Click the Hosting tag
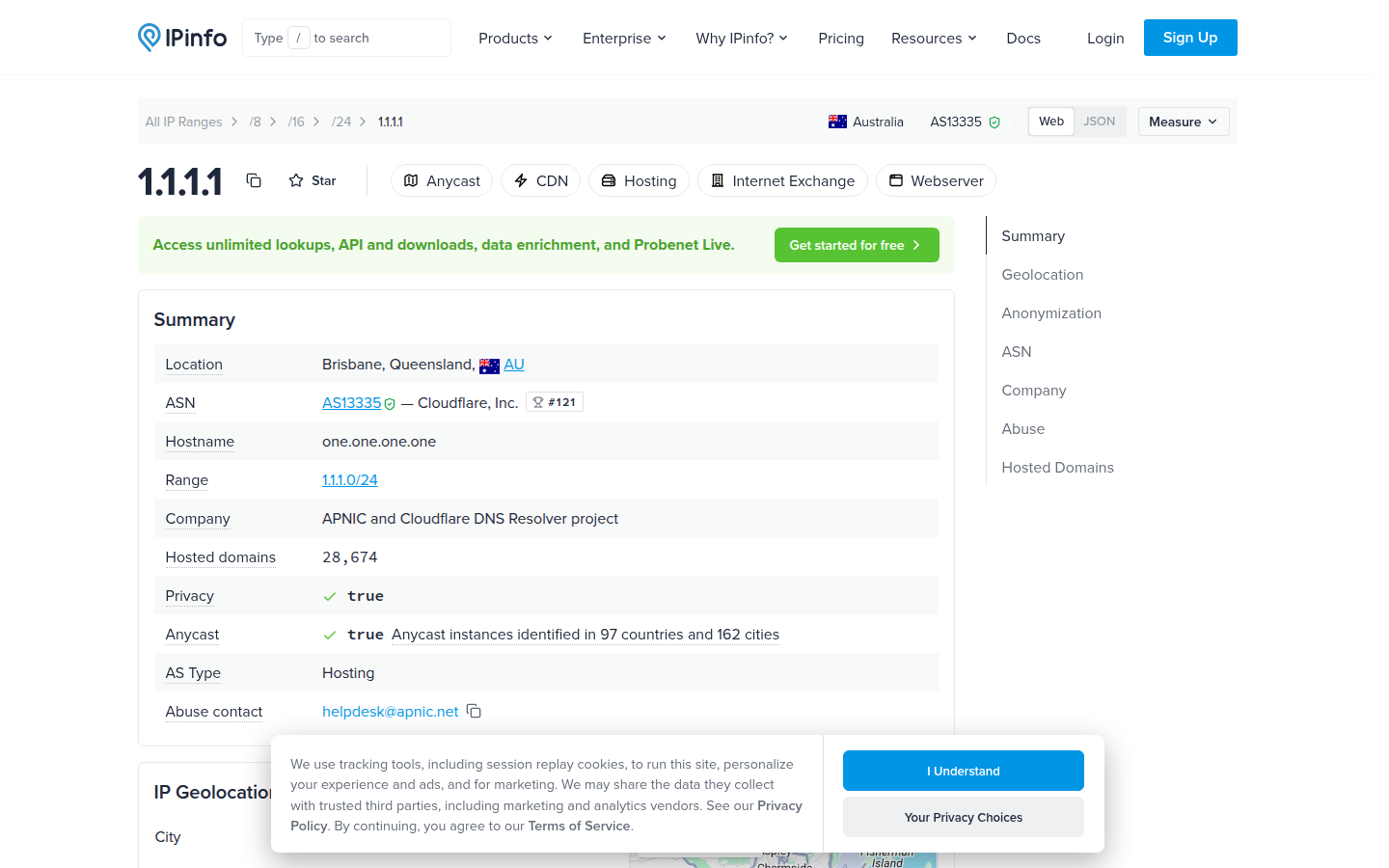Screen dimensions: 1389x868 (639, 180)
